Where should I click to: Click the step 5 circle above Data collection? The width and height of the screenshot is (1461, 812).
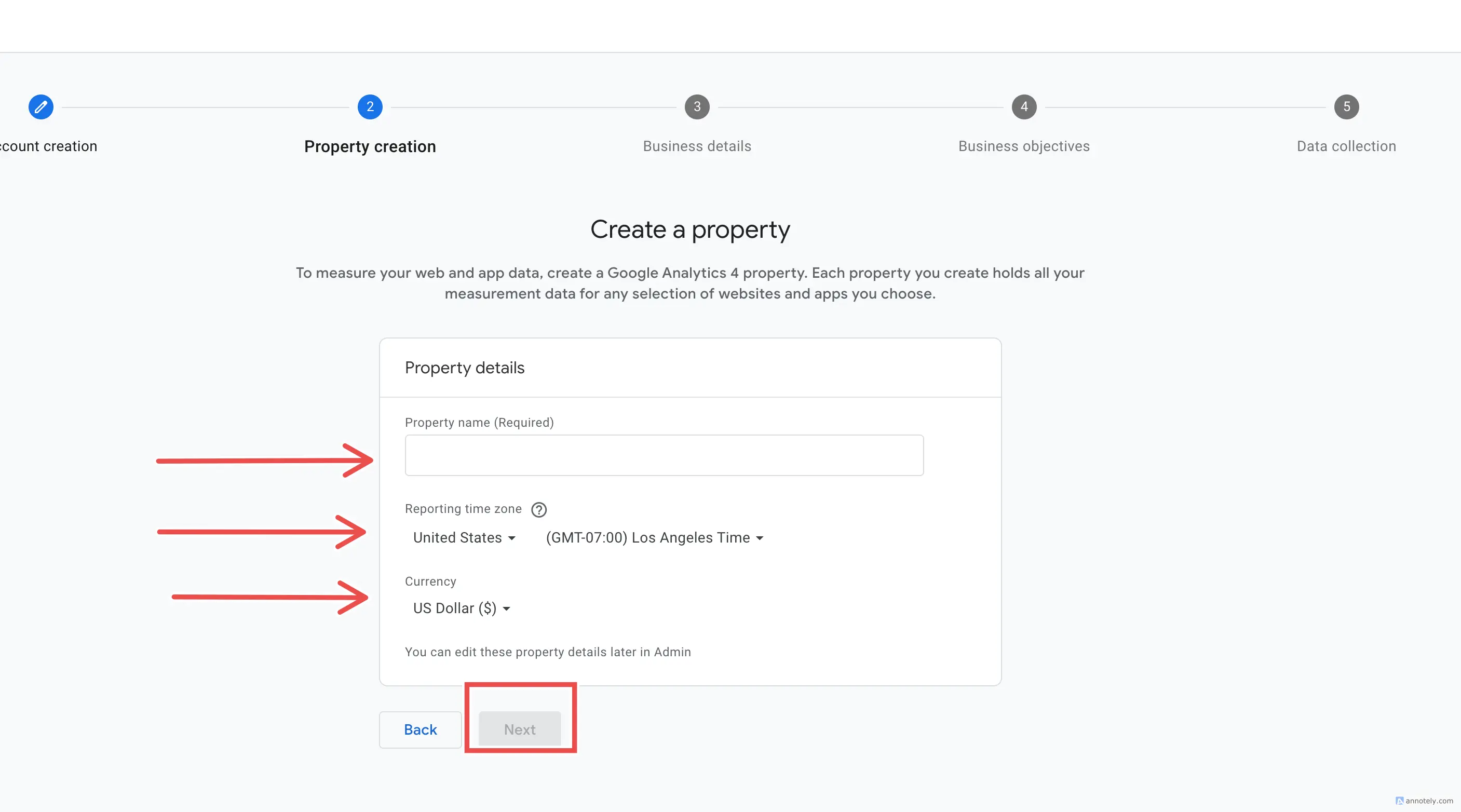tap(1346, 106)
